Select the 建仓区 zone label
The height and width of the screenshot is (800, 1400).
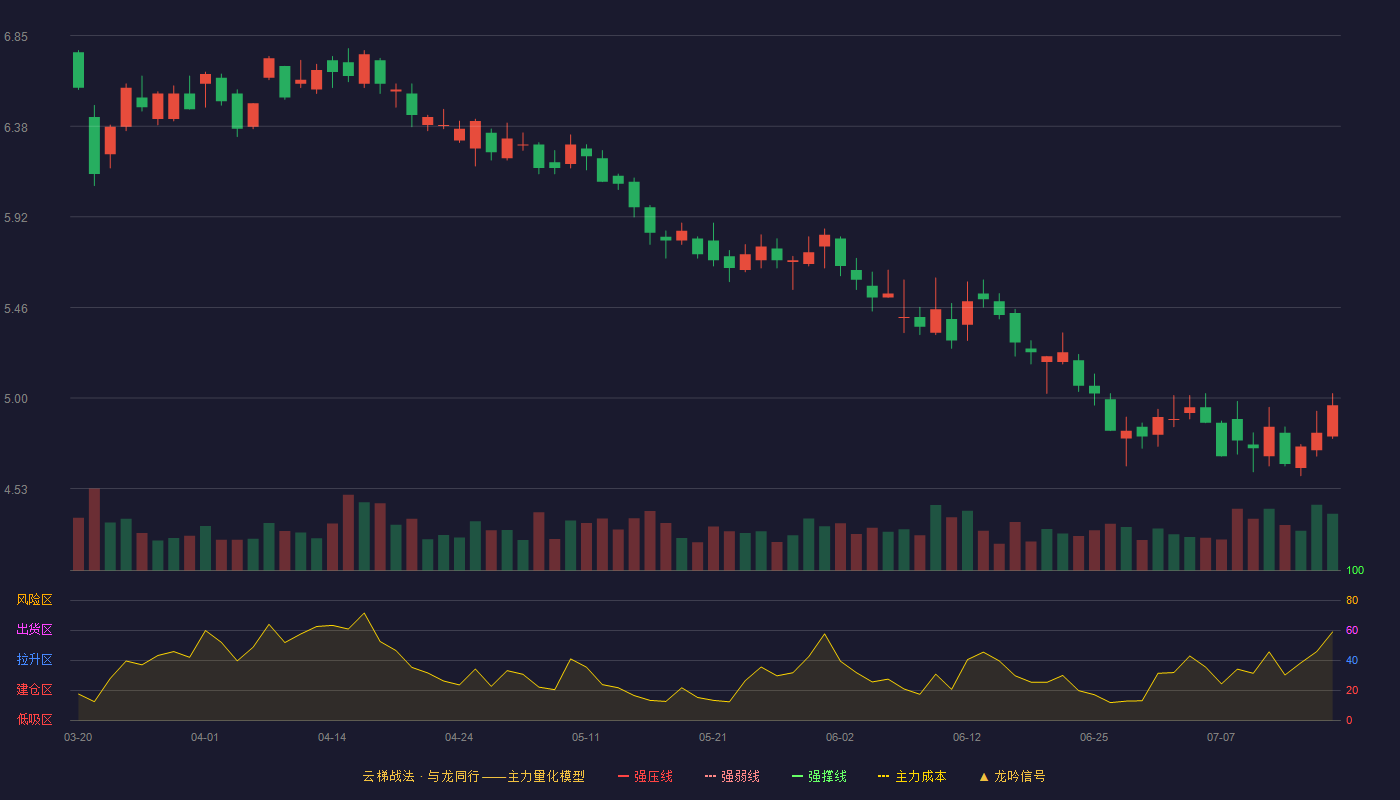(x=35, y=690)
